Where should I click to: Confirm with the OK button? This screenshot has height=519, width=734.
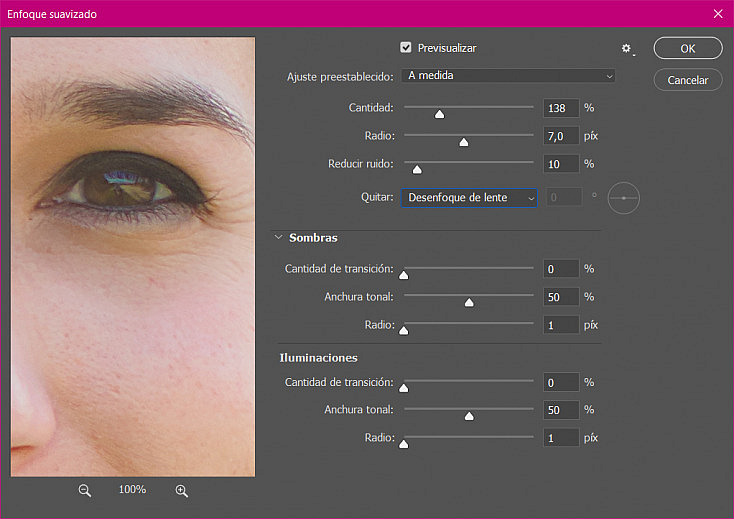point(688,48)
